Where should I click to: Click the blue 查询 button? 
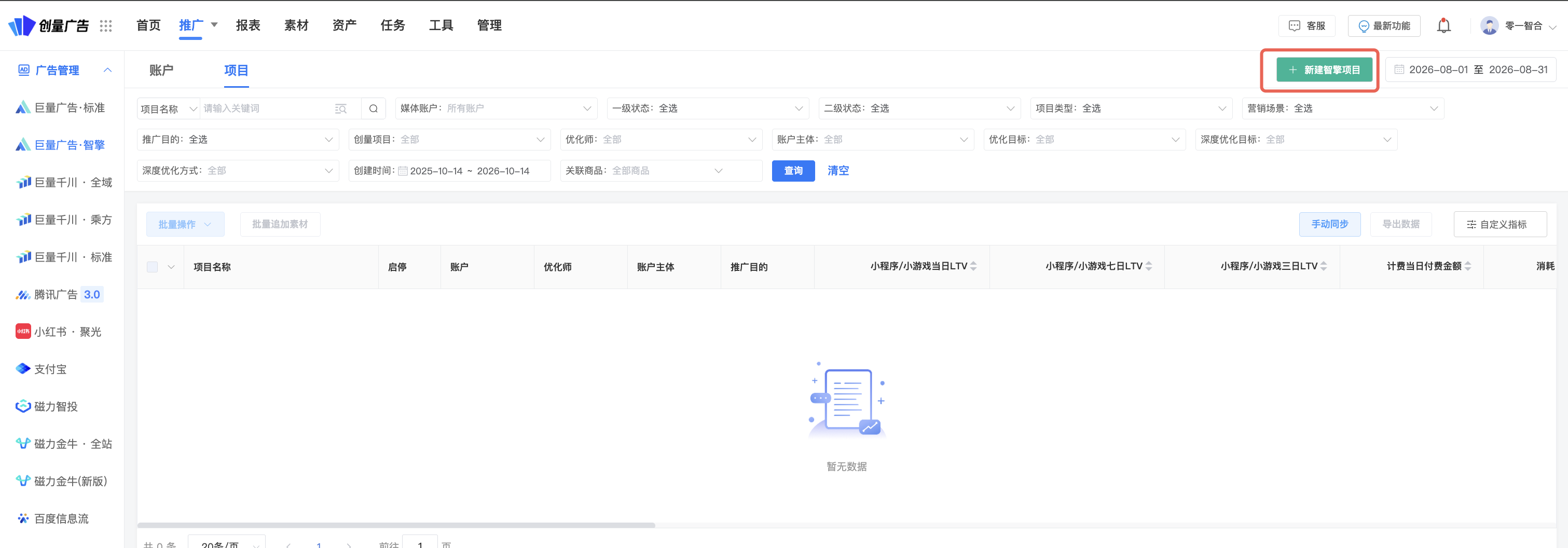(x=793, y=171)
